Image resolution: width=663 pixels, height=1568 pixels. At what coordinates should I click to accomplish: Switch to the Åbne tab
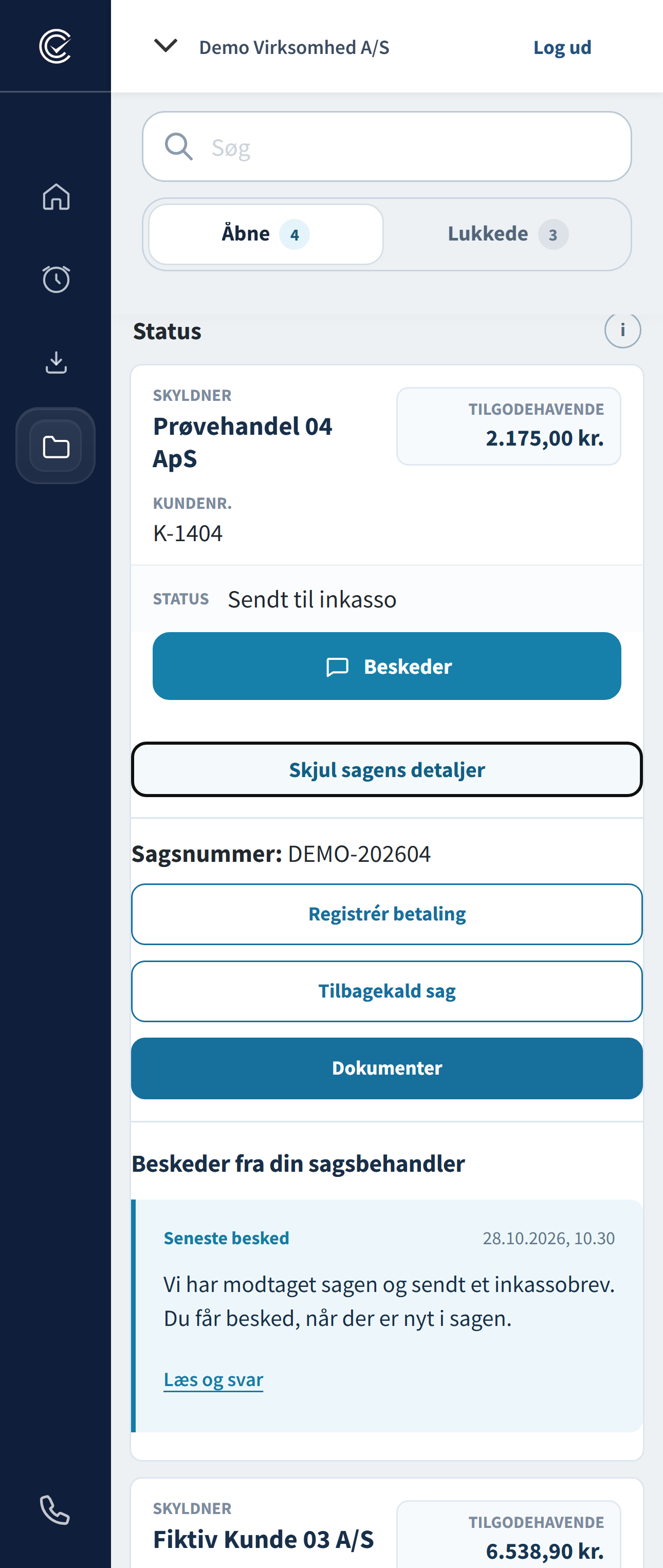pyautogui.click(x=266, y=234)
